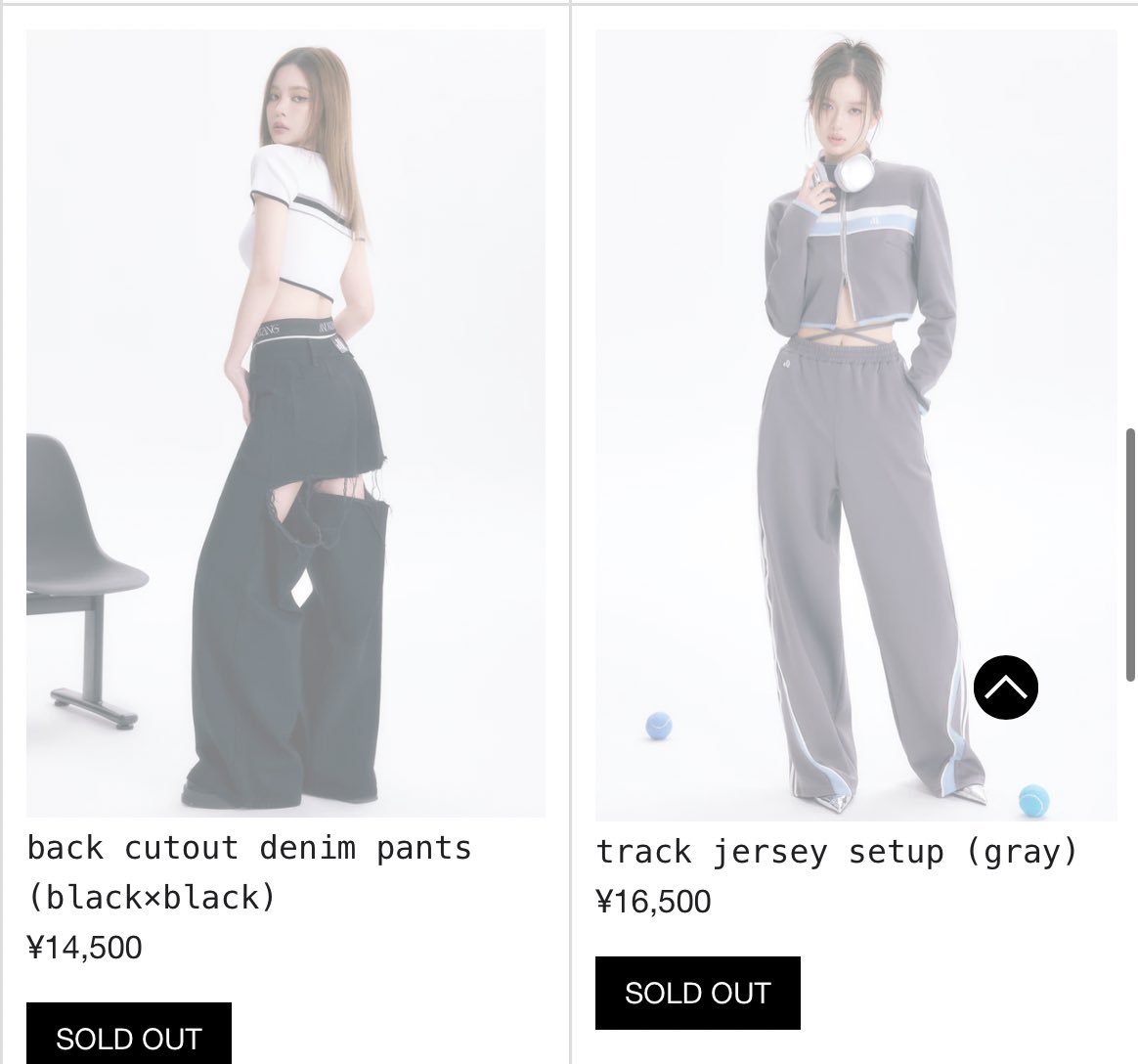Click the blue tennis ball beside left pant leg
Viewport: 1138px width, 1064px height.
[x=659, y=726]
